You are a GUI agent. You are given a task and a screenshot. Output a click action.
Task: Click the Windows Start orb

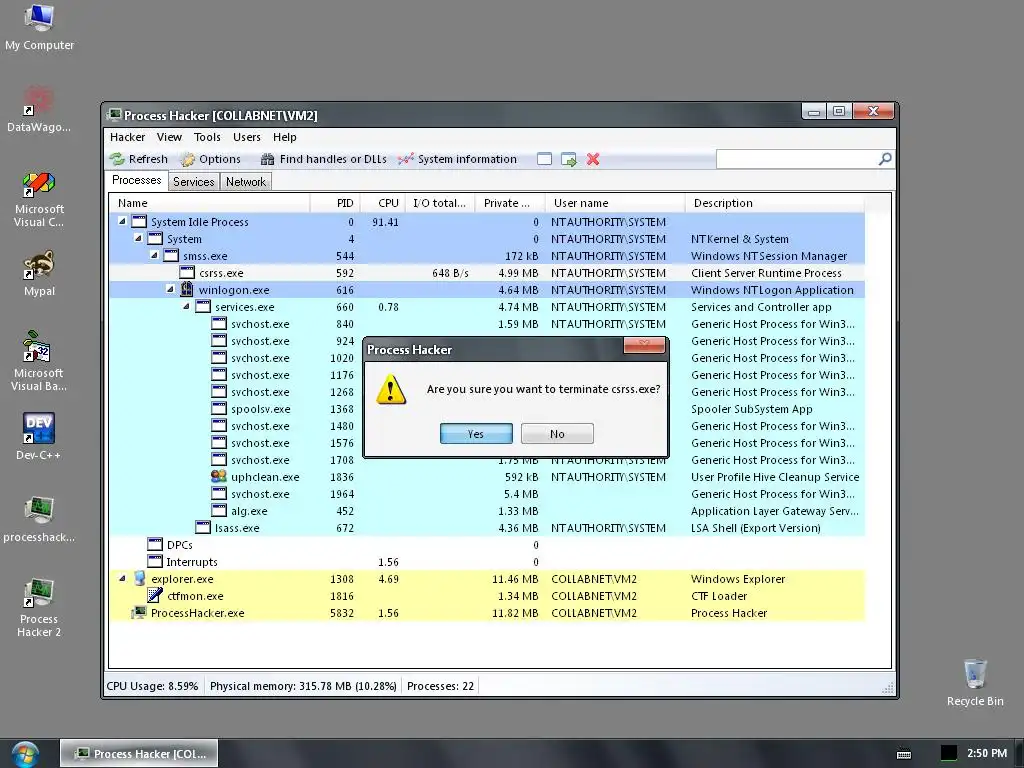click(x=25, y=754)
